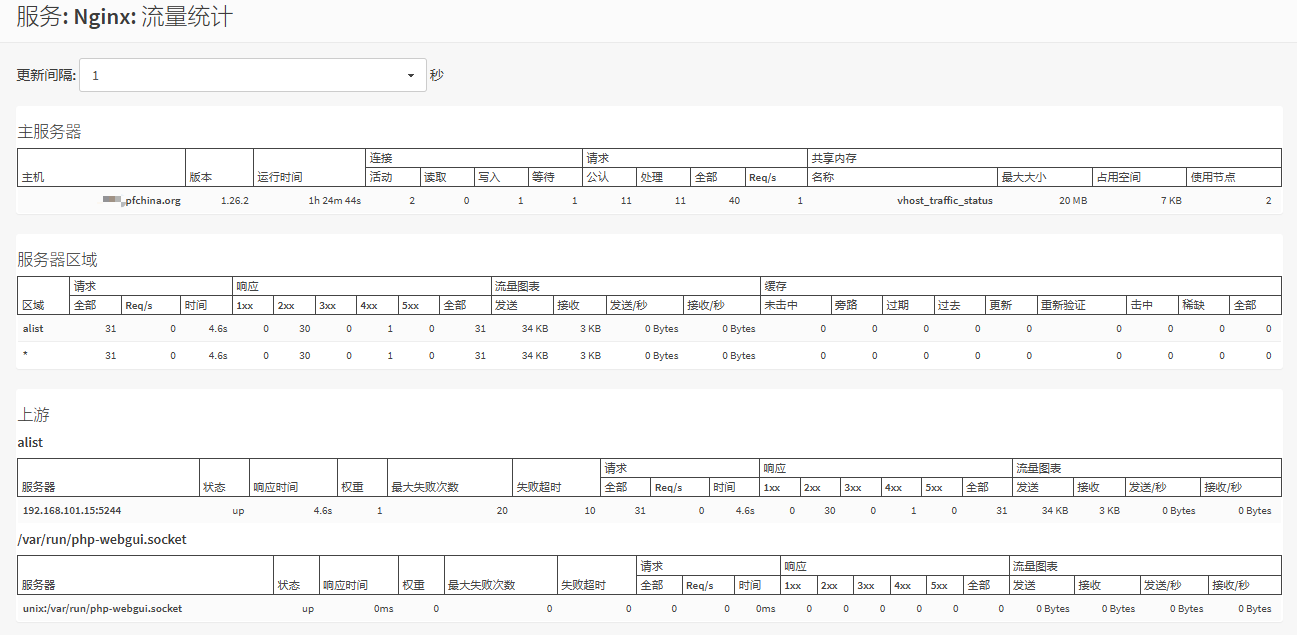Click the 使用节点 column header
Screen dimensions: 1297x635
[x=1212, y=177]
